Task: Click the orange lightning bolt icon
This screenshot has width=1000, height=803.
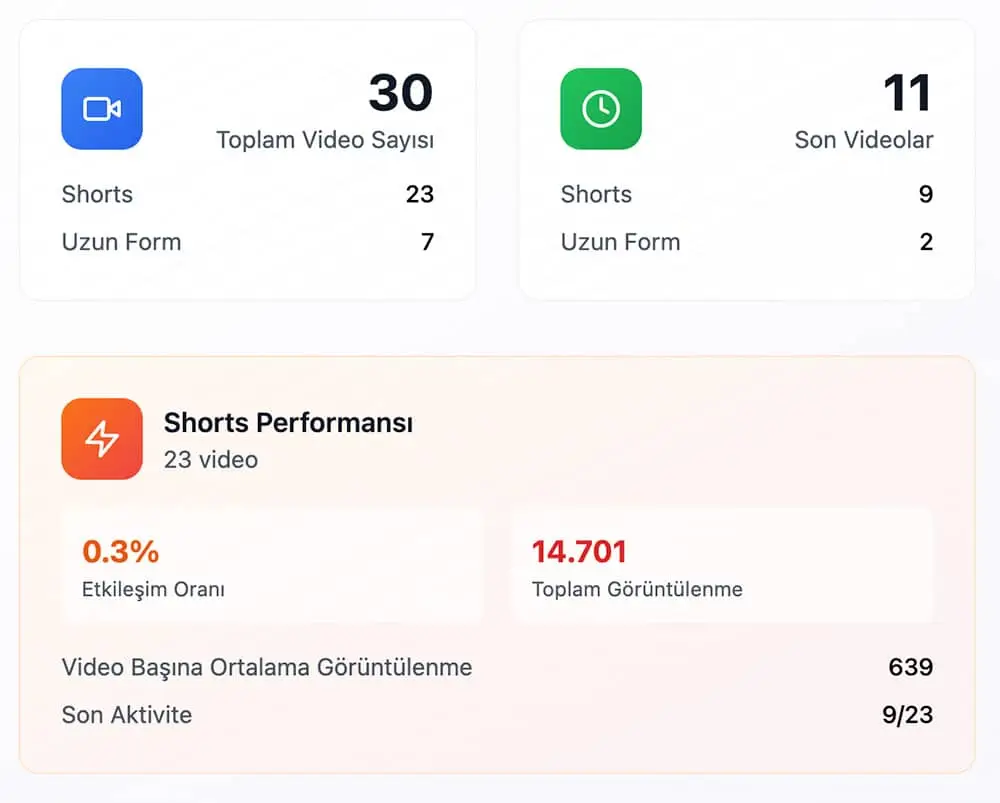Action: coord(102,439)
